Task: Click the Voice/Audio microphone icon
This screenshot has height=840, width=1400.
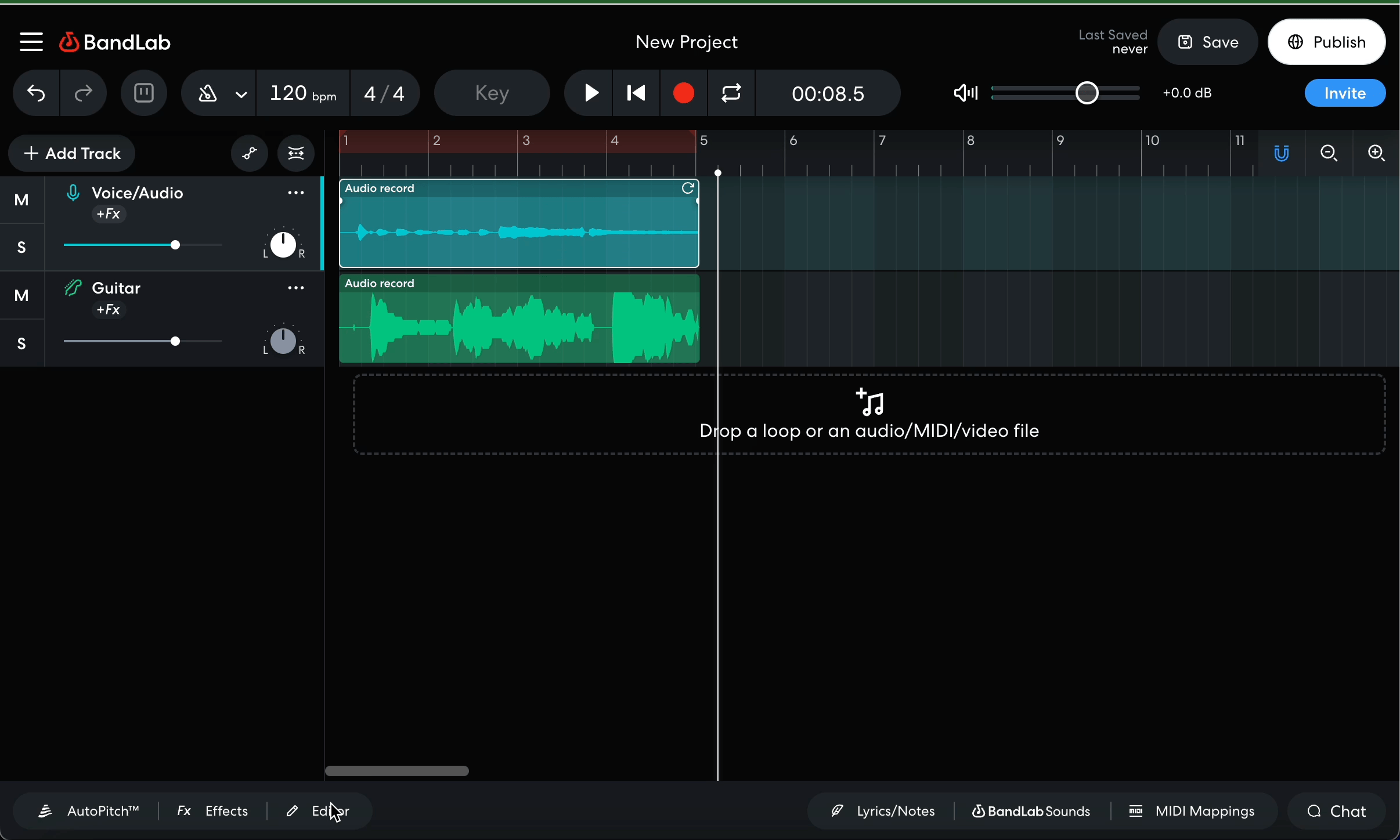Action: click(73, 193)
